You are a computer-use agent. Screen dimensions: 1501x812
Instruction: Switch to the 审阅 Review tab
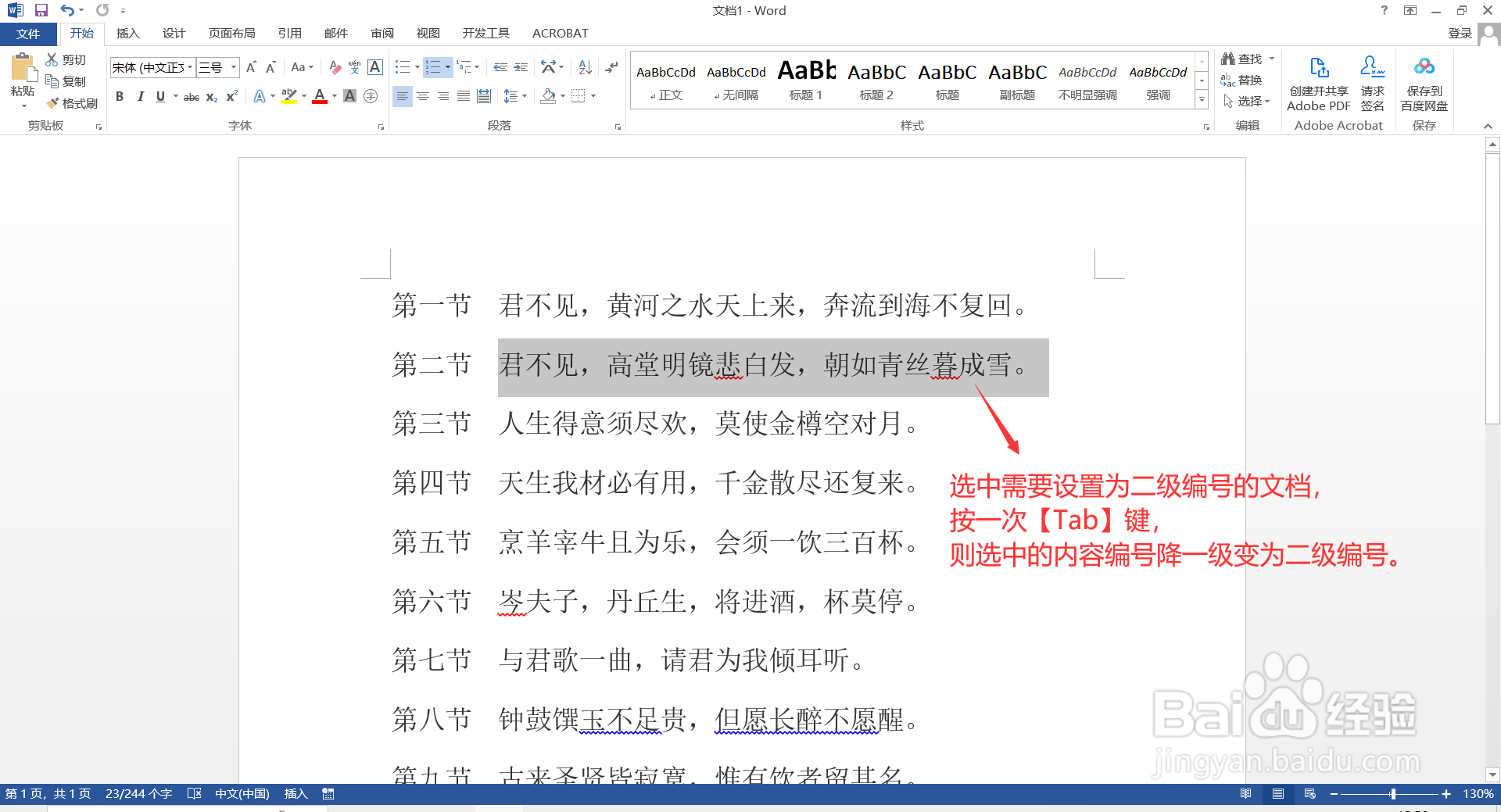tap(382, 34)
